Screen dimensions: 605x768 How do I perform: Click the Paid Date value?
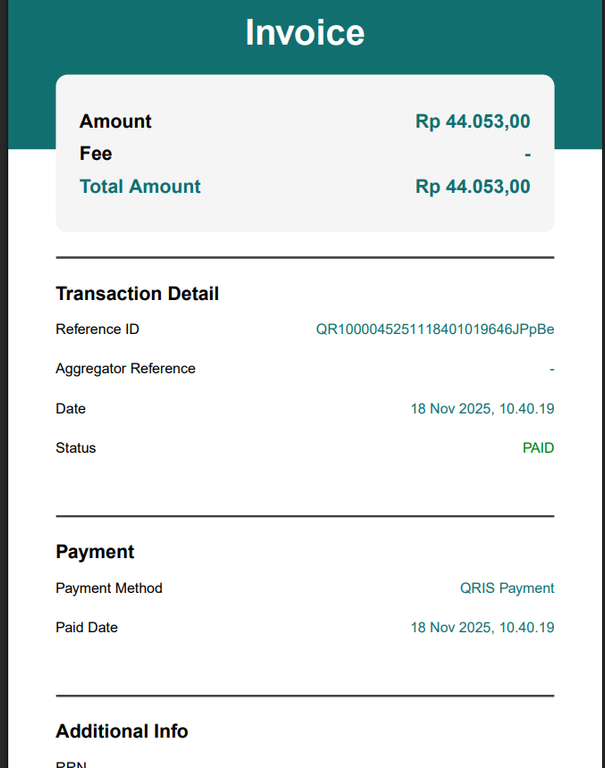pyautogui.click(x=483, y=627)
